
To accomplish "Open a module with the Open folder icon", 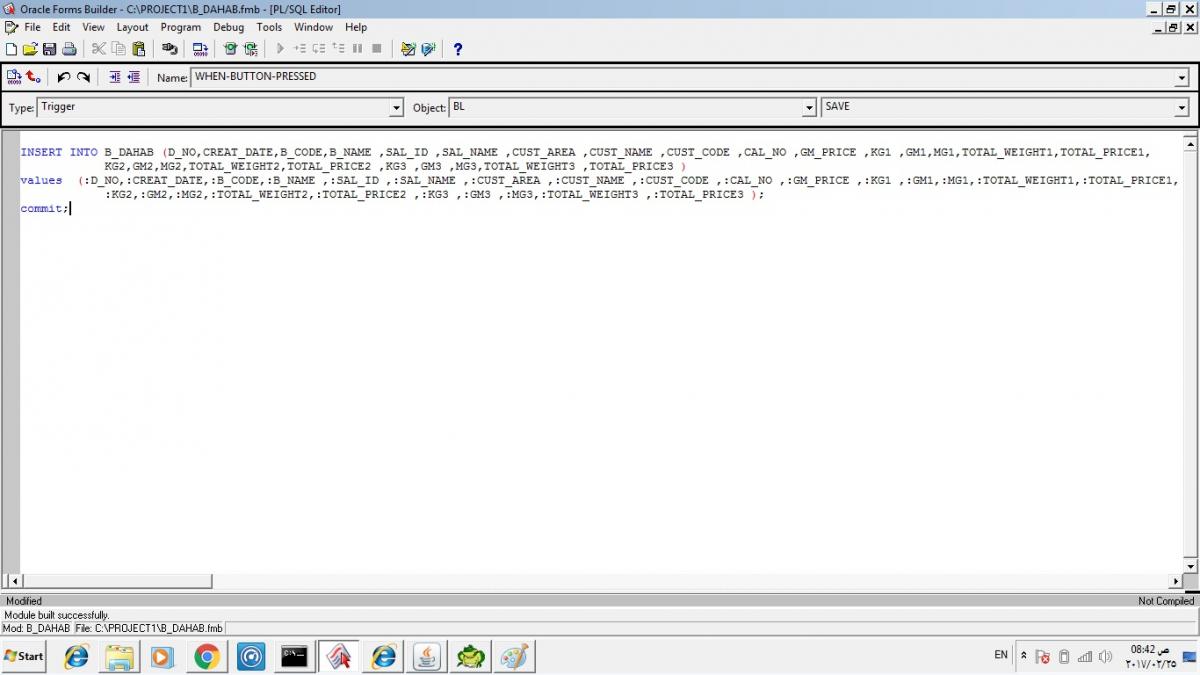I will tap(30, 49).
